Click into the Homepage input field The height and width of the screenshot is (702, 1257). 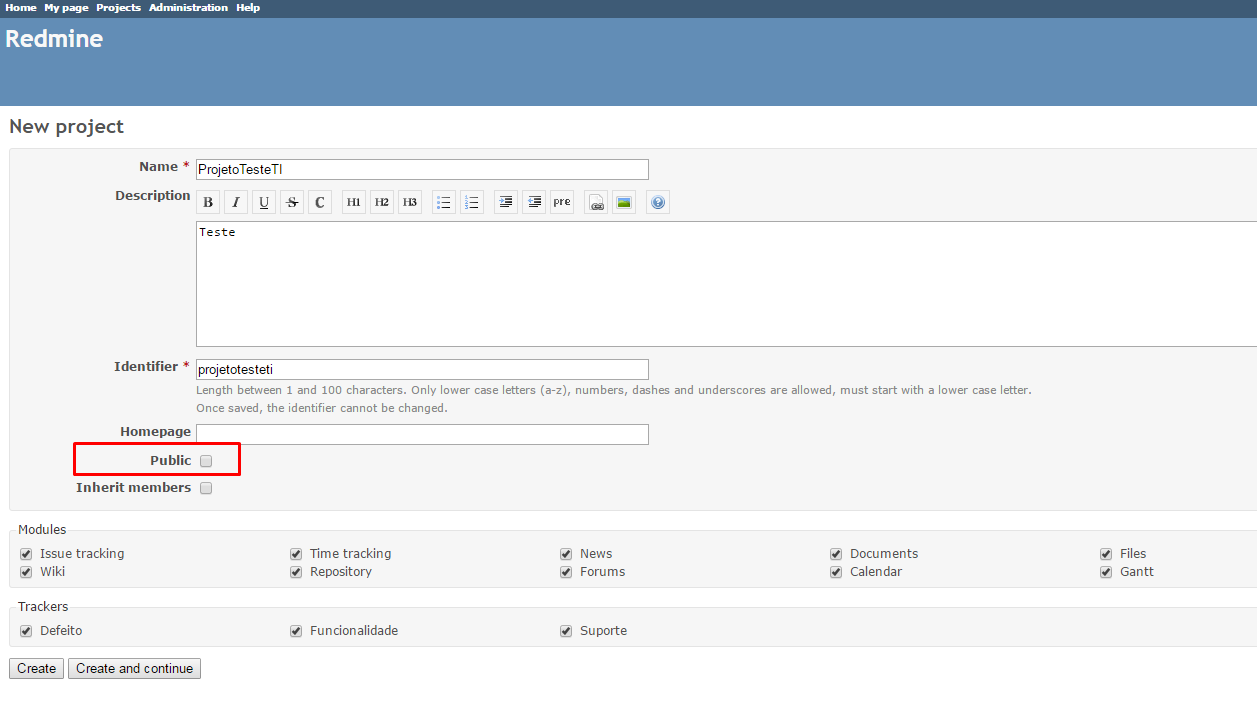[x=422, y=434]
